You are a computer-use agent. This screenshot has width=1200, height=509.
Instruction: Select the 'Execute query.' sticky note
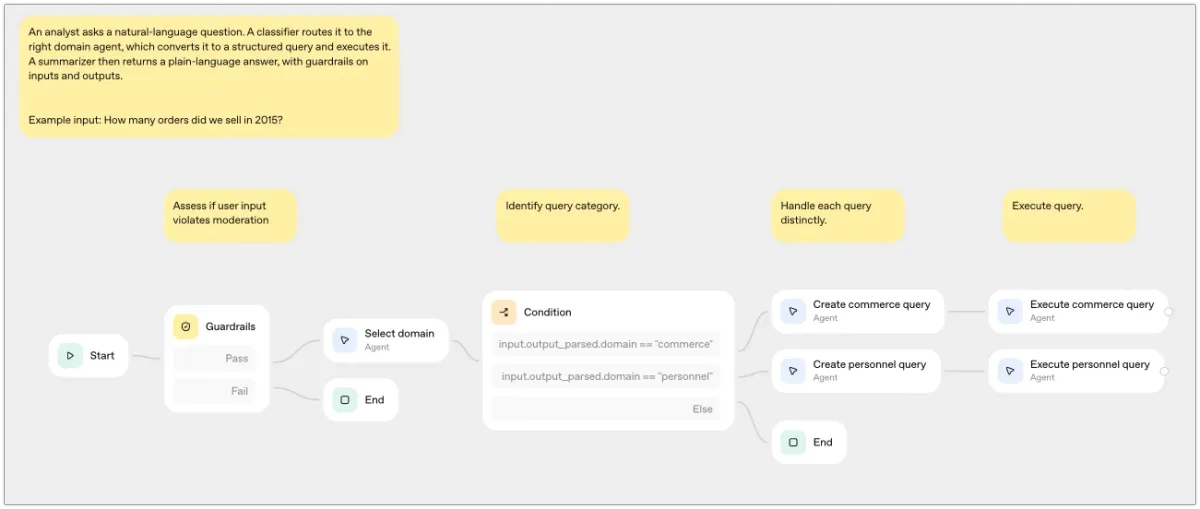[x=1070, y=216]
